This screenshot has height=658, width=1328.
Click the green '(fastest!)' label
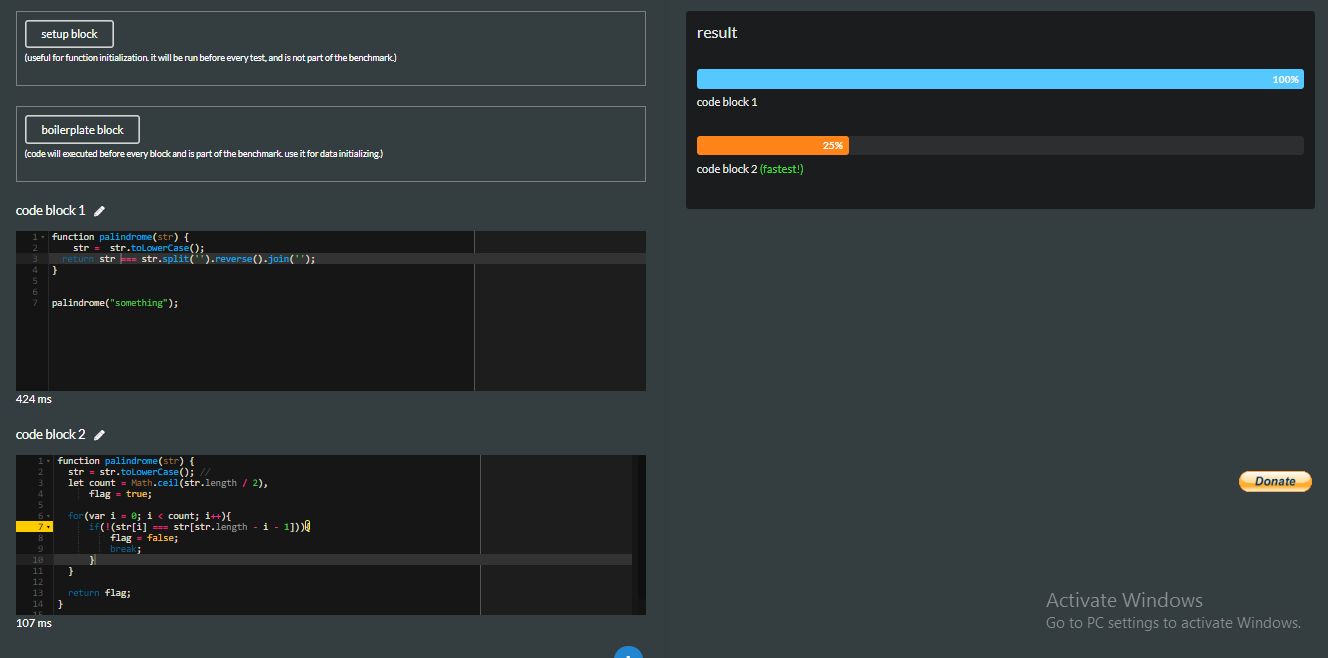[x=782, y=169]
